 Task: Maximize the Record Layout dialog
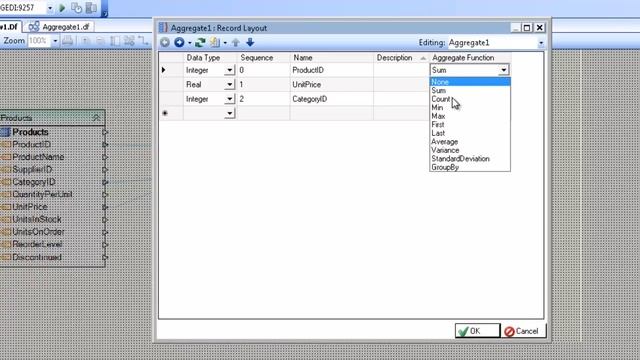tap(527, 27)
